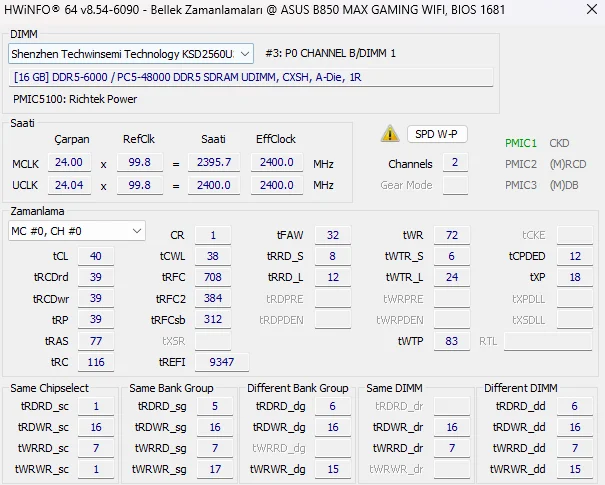Click the UCLK clock value 2400.0
Screen dimensions: 605x485
pyautogui.click(x=214, y=185)
